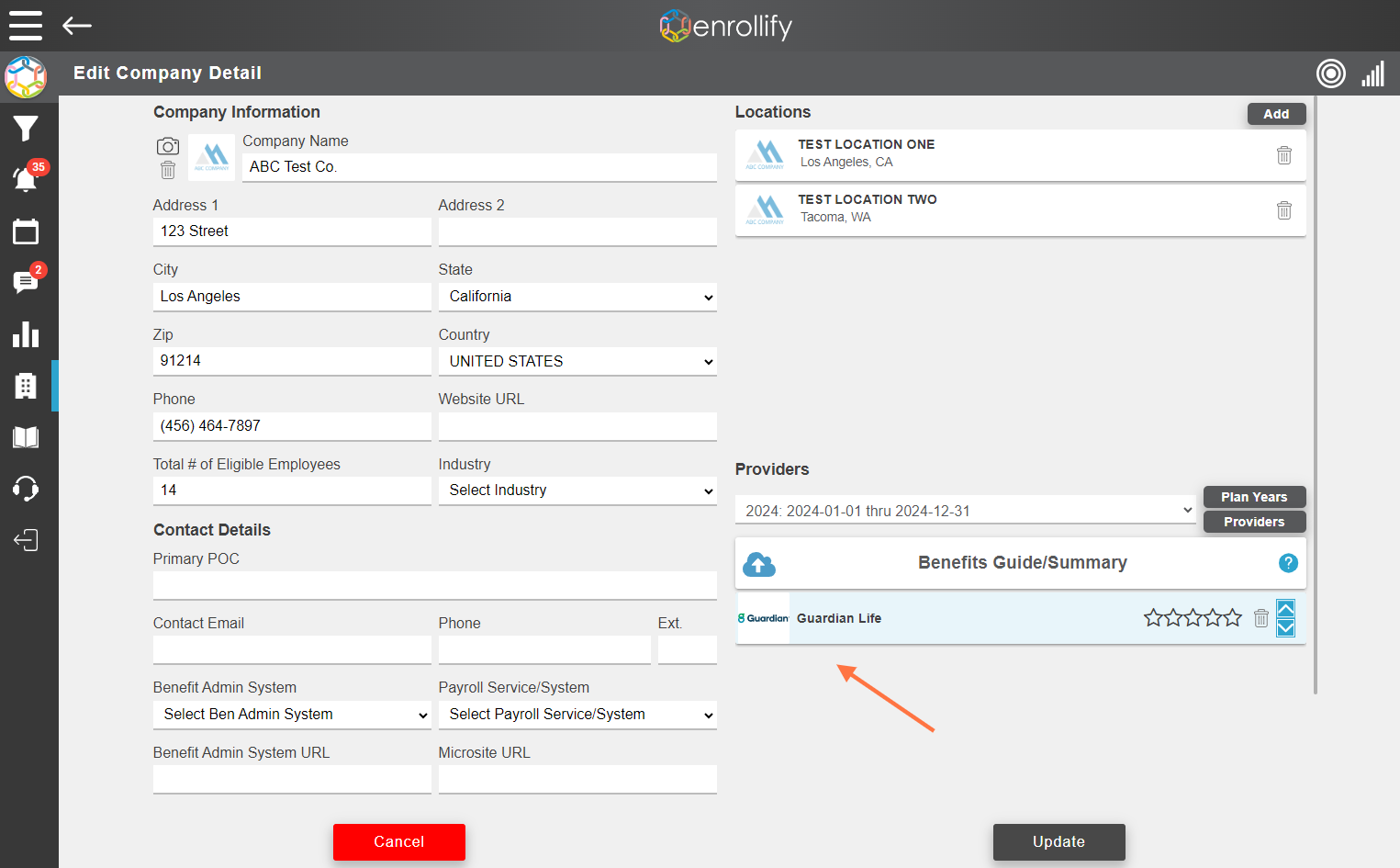Screen dimensions: 1400x868
Task: Click the logout sidebar icon
Action: pyautogui.click(x=26, y=540)
